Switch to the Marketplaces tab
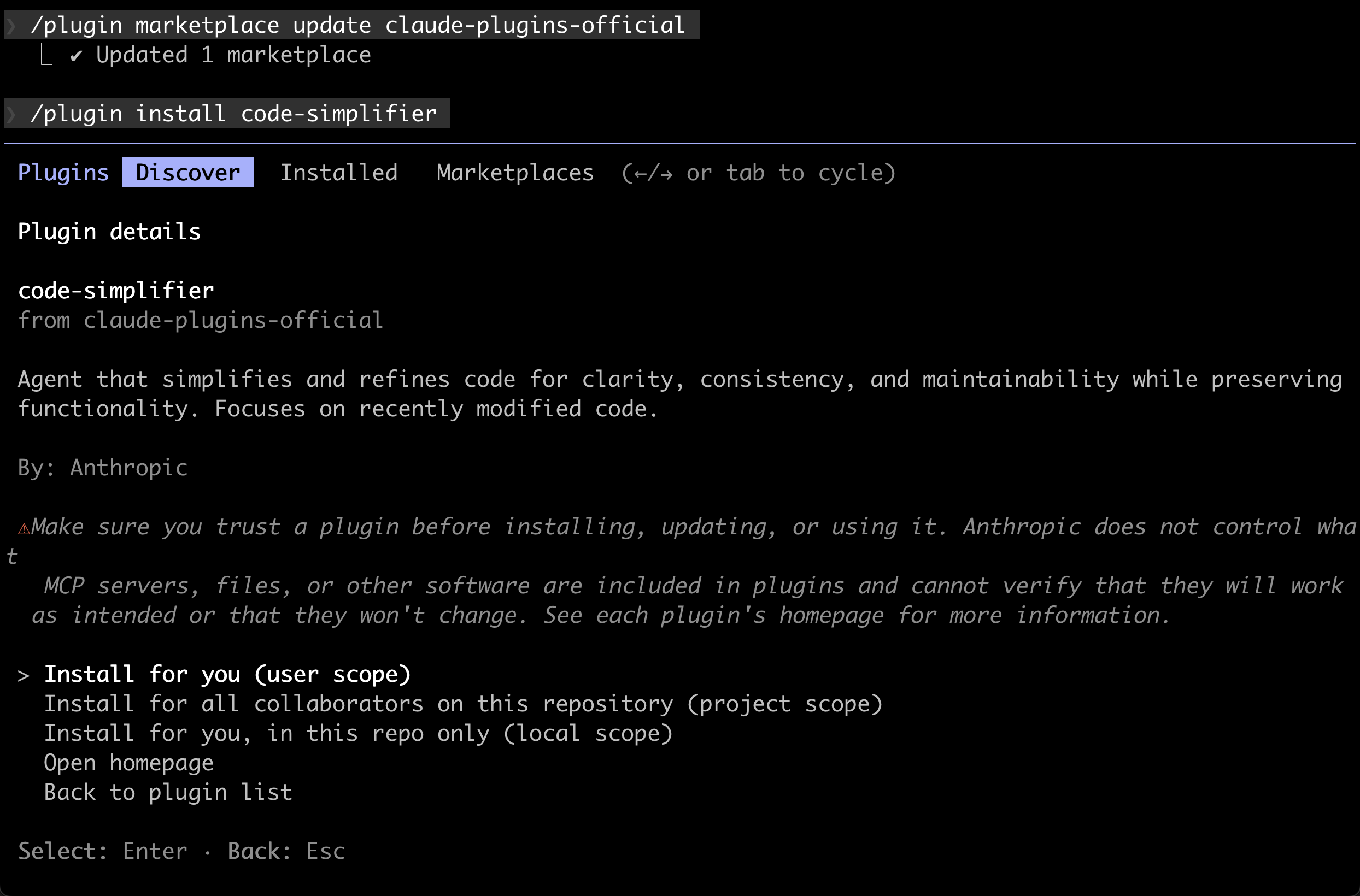The image size is (1360, 896). pos(514,172)
